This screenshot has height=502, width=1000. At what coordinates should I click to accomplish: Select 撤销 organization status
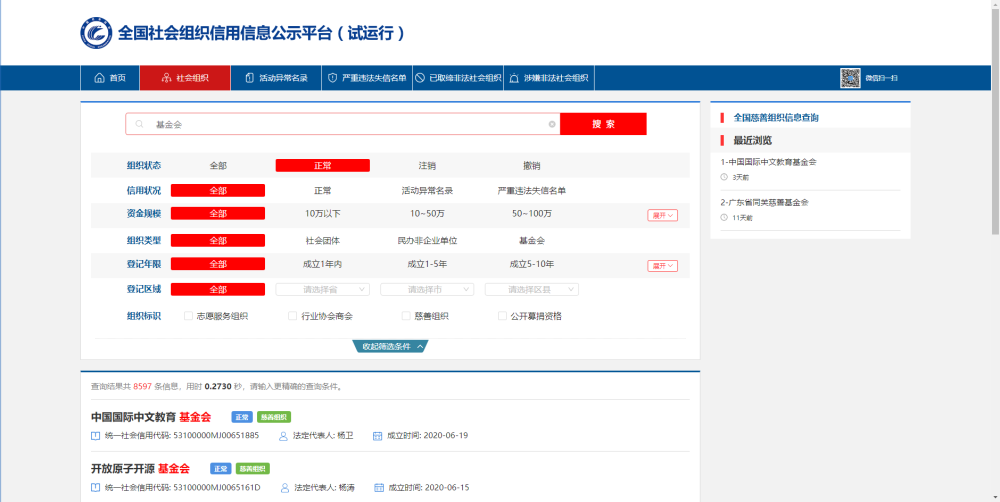[x=532, y=165]
